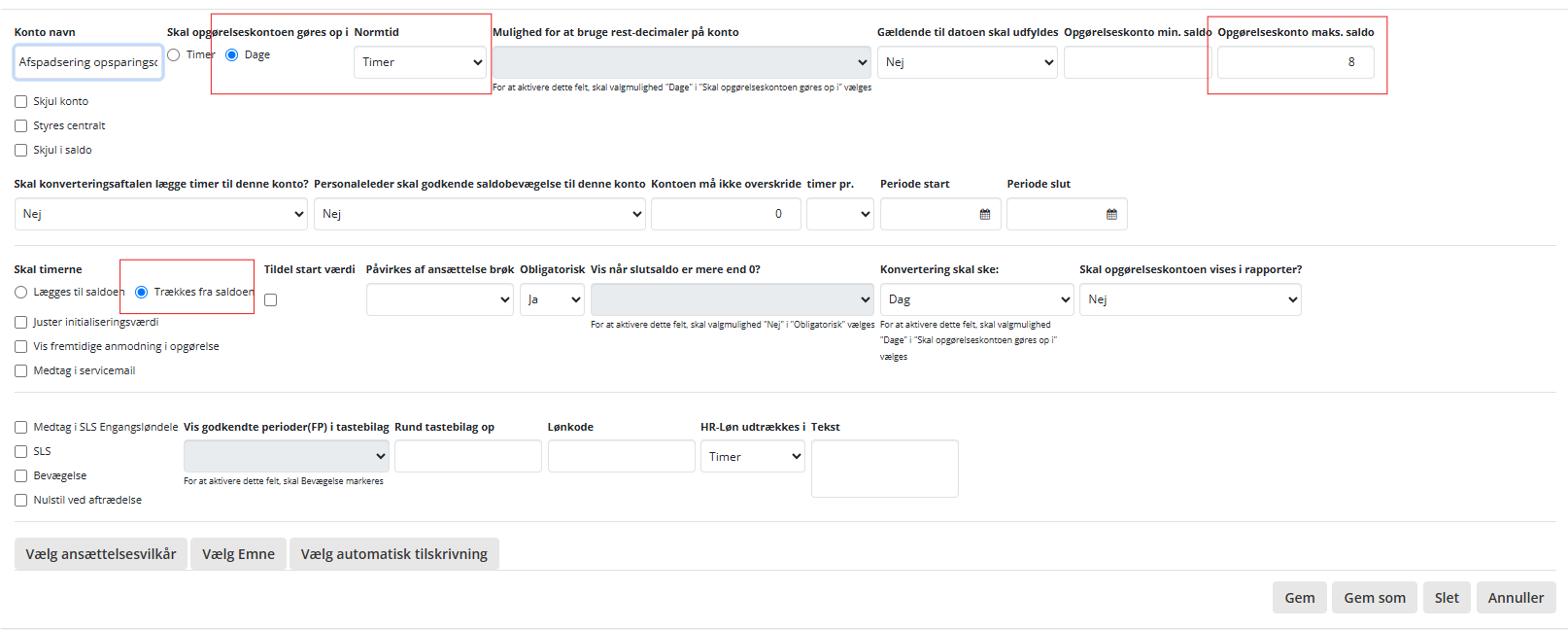Check the Styres centralt option
This screenshot has width=1568, height=630.
21,126
